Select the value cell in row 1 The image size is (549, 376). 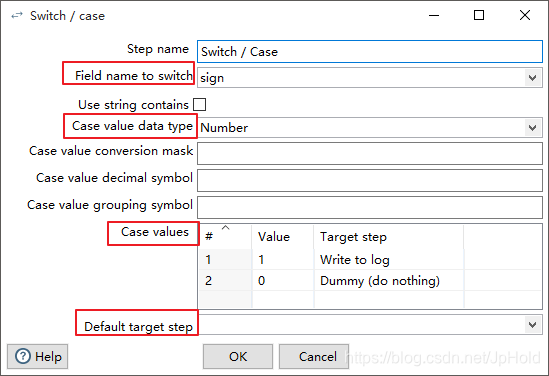283,259
